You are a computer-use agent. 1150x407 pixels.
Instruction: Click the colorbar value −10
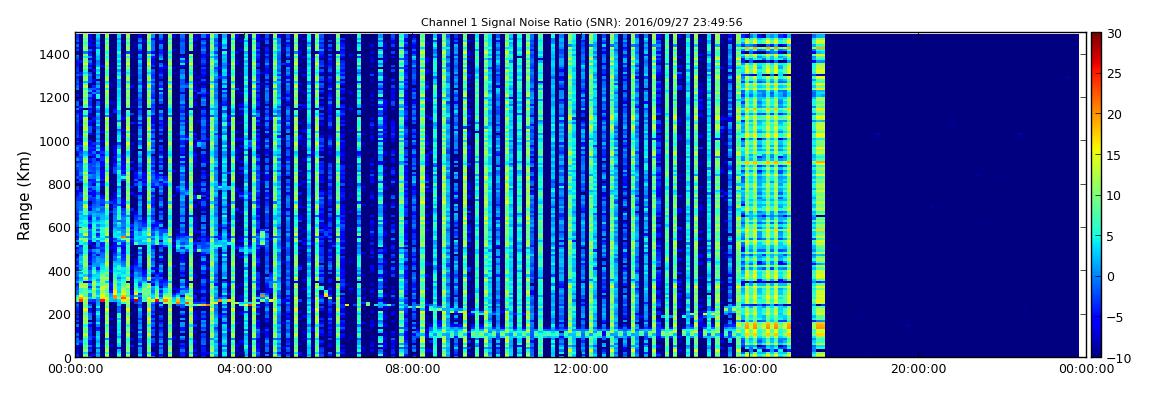pos(1118,358)
